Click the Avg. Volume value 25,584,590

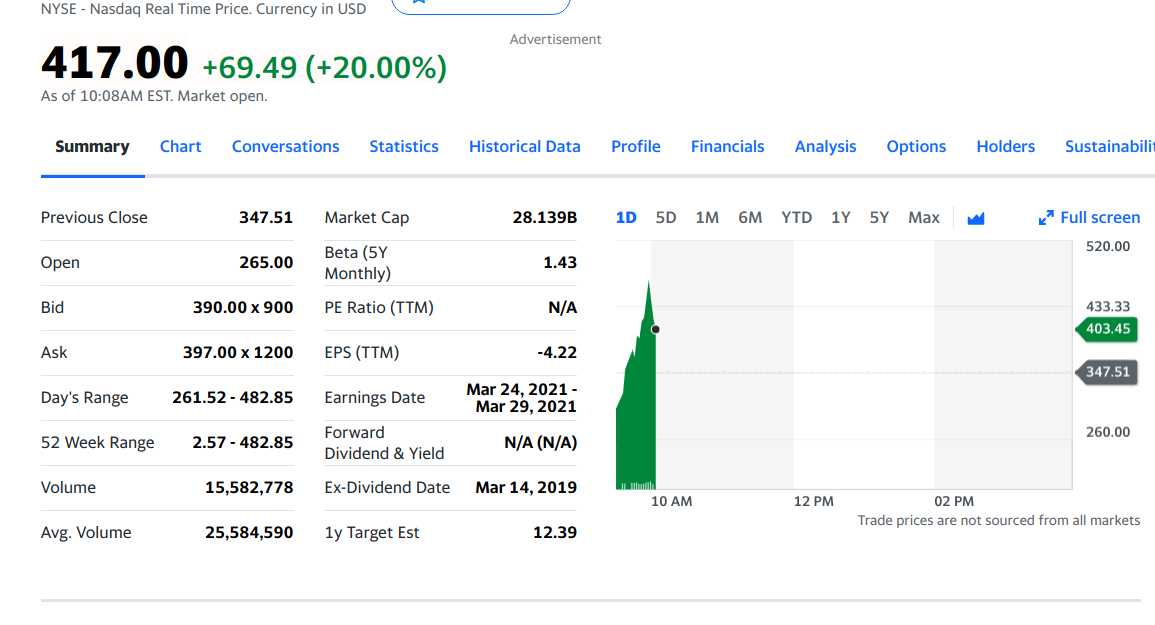(249, 532)
